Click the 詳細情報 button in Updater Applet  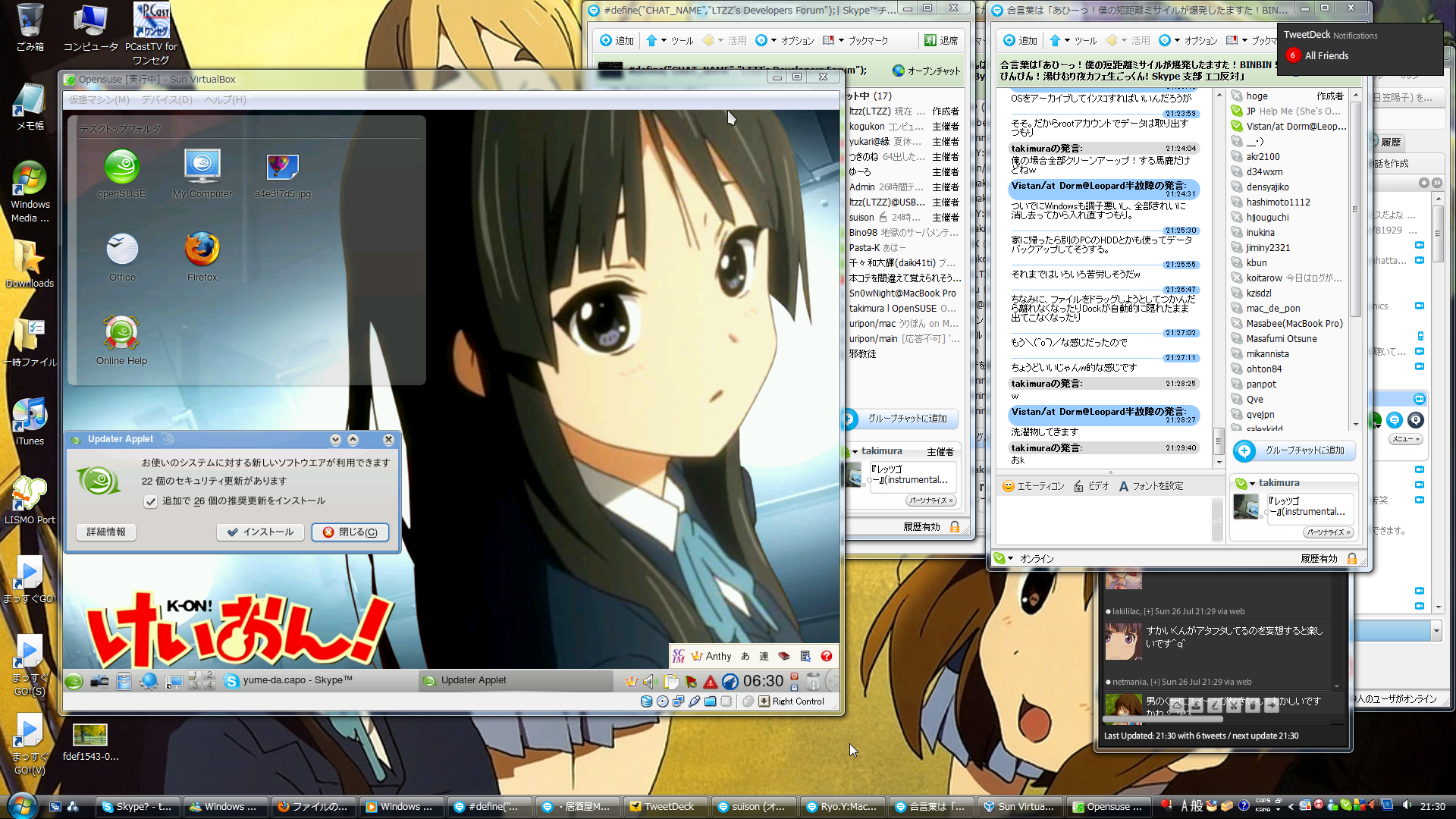point(106,532)
